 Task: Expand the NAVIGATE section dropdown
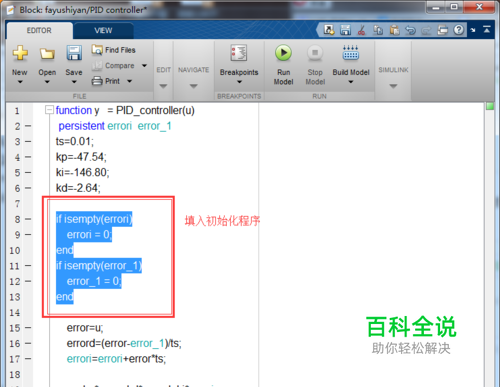coord(194,86)
